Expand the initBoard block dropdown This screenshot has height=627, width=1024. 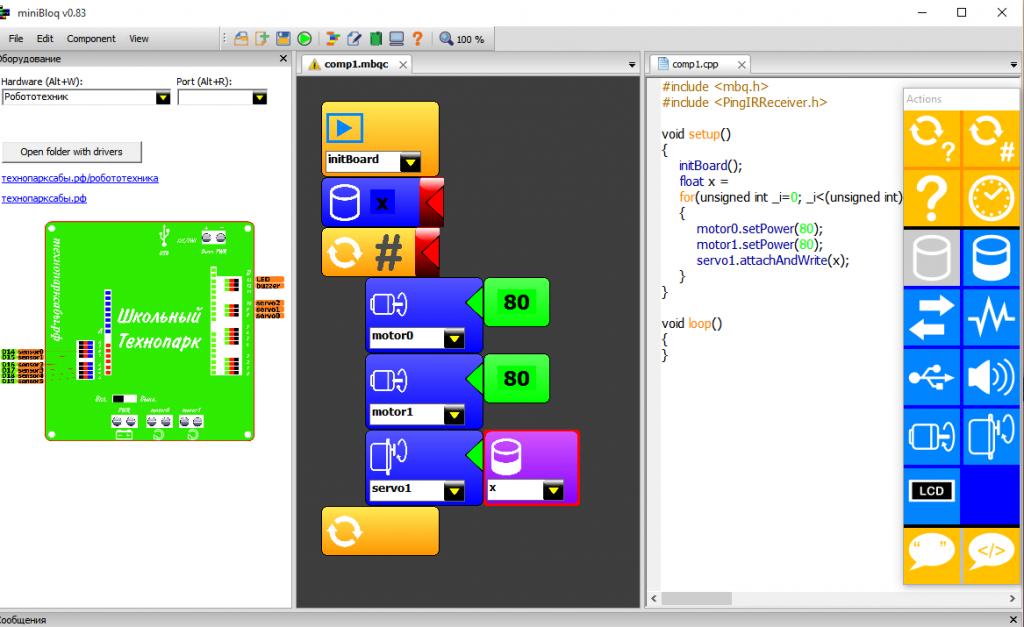click(410, 161)
